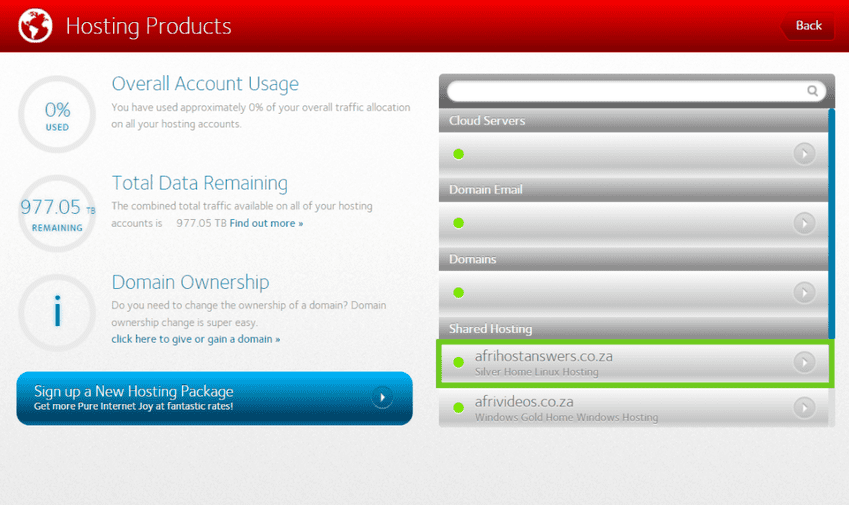Screen dimensions: 849x505
Task: Click the arrow icon on sign-up banner
Action: 382,397
